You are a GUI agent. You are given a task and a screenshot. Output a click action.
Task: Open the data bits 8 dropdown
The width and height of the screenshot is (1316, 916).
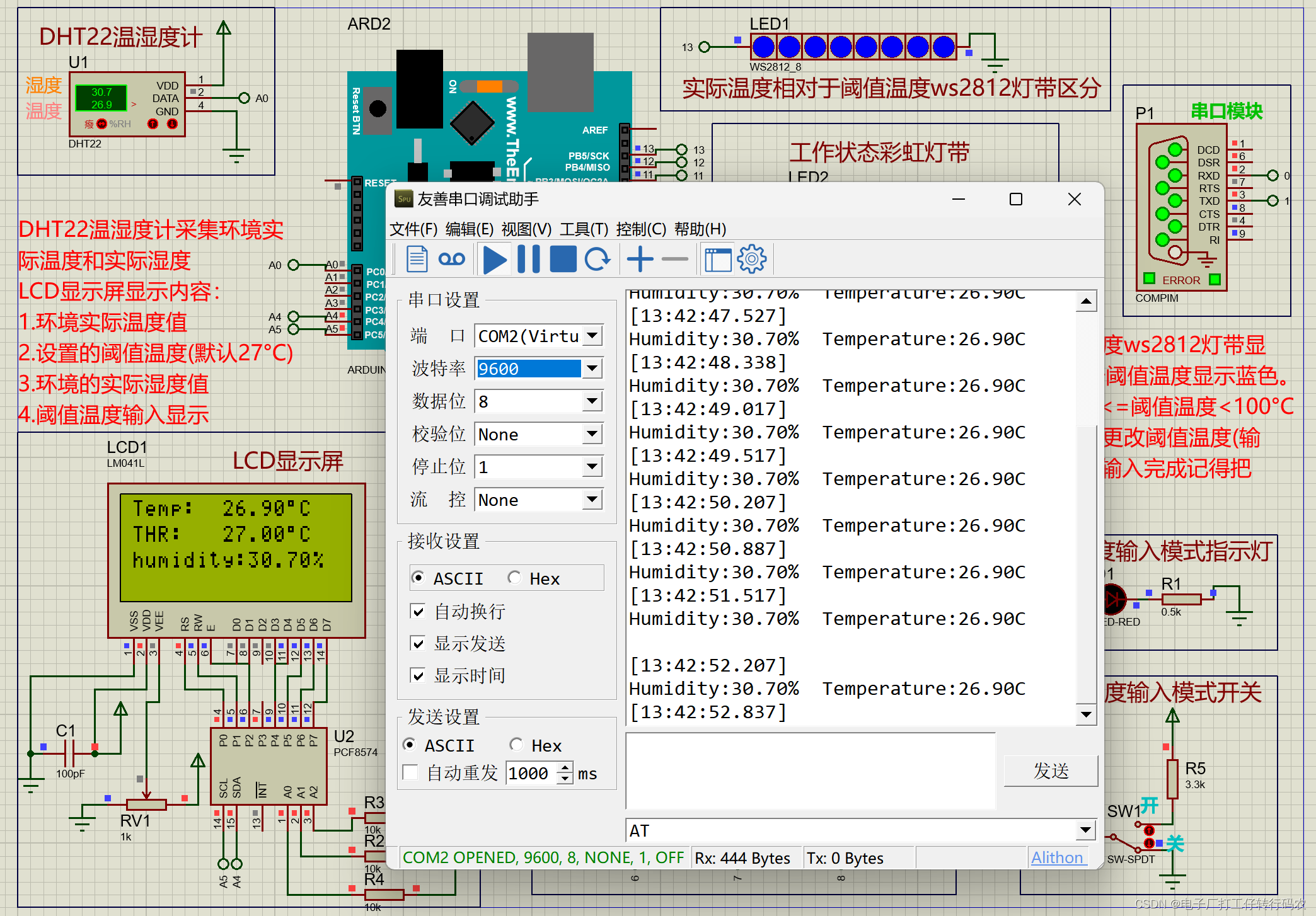pos(592,401)
